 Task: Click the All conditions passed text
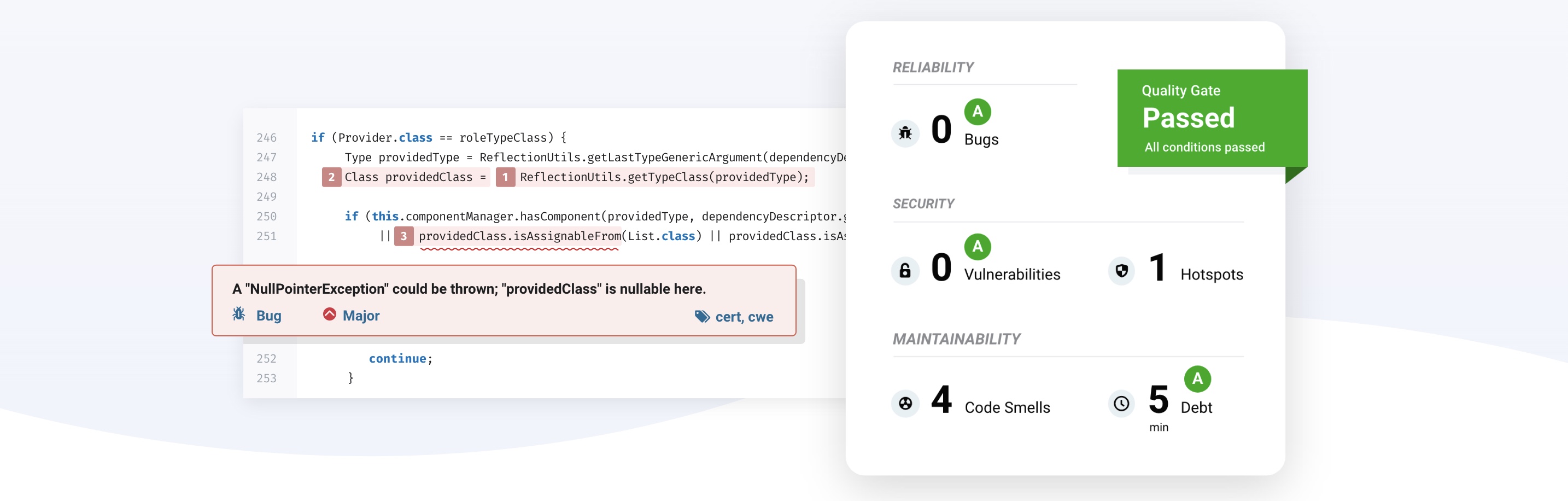click(1204, 147)
